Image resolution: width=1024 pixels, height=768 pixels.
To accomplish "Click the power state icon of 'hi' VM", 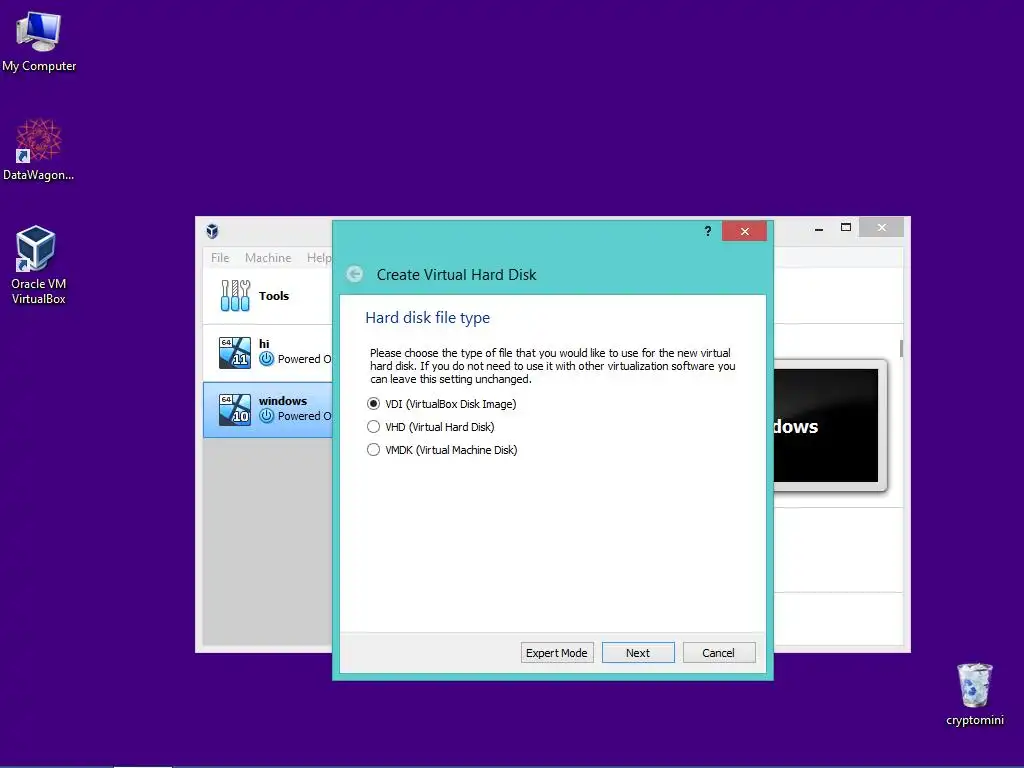I will (266, 359).
